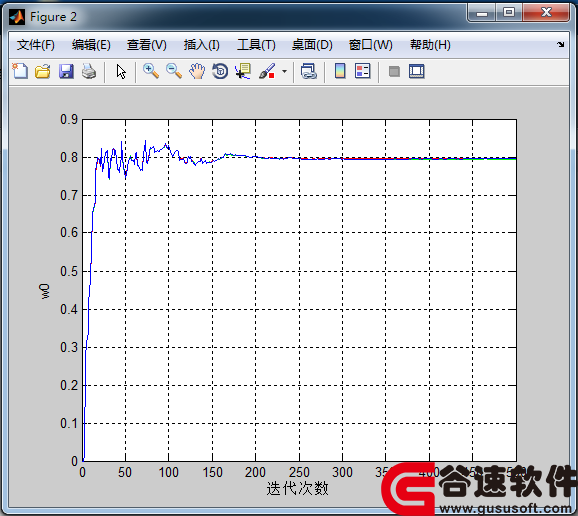Save the figure with the floppy icon
Viewport: 578px width, 516px height.
click(66, 71)
